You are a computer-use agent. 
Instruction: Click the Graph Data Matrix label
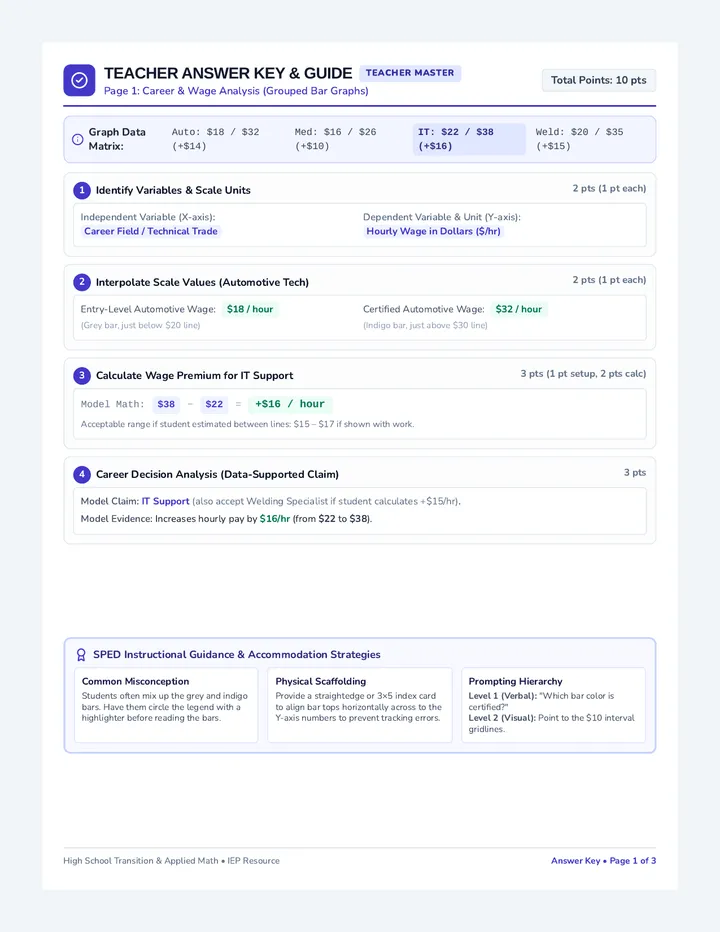(x=117, y=139)
